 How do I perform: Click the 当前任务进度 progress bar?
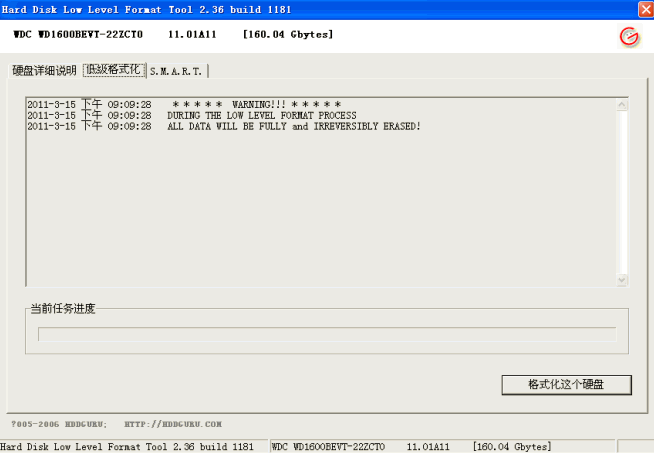(x=327, y=334)
